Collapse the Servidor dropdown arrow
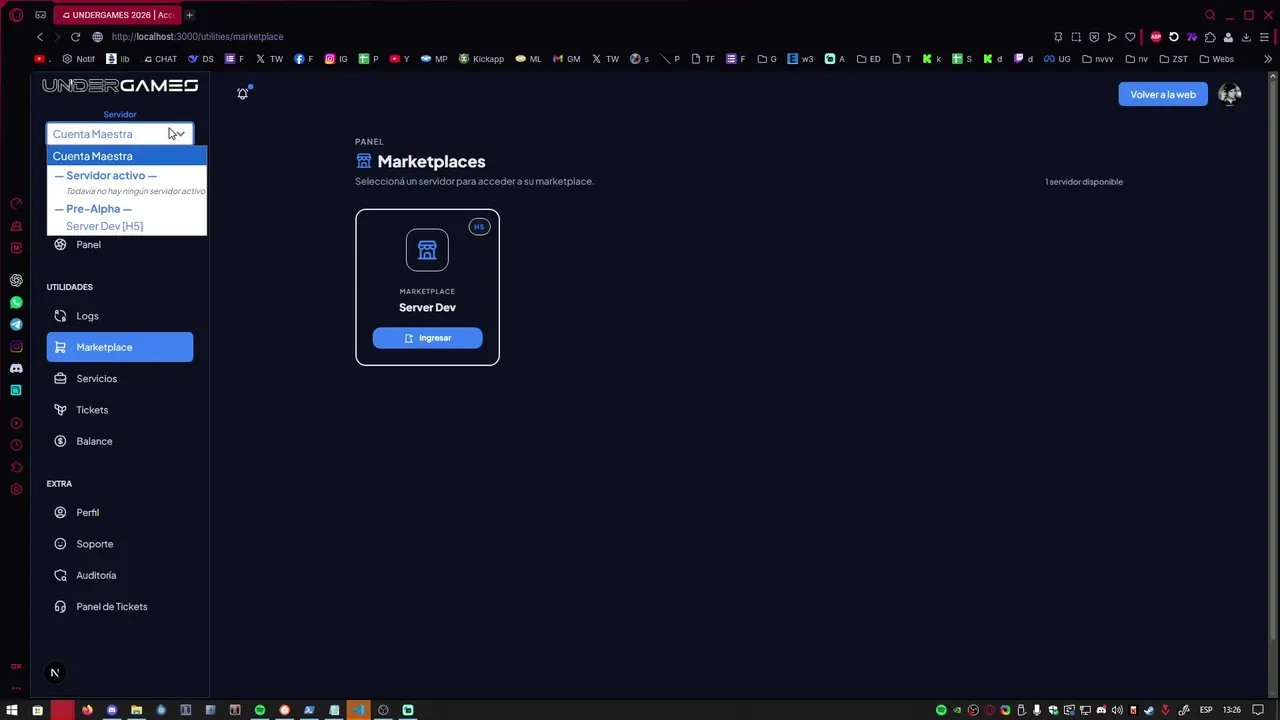This screenshot has width=1280, height=720. click(180, 134)
